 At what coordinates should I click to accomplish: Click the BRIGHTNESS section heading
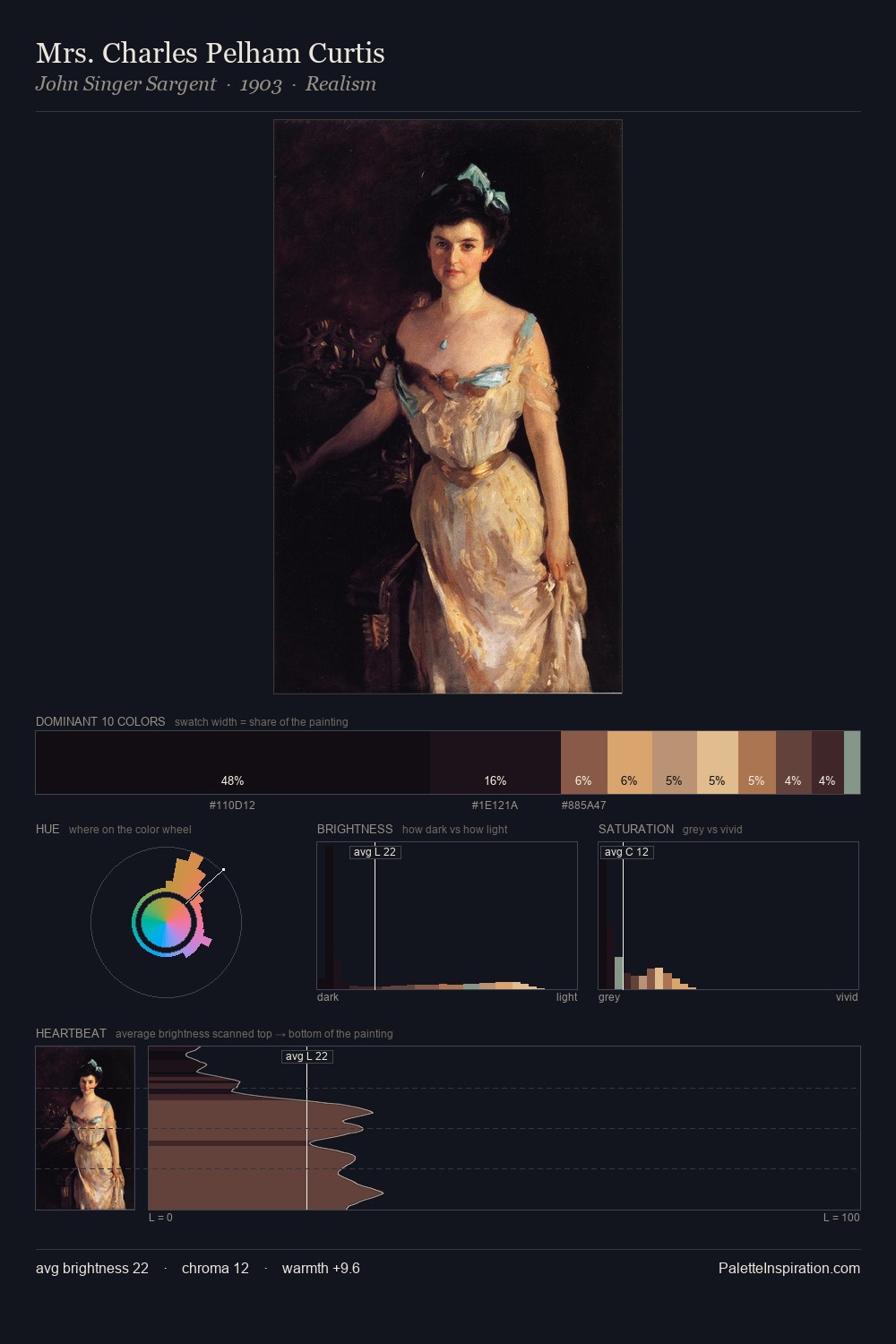tap(355, 829)
